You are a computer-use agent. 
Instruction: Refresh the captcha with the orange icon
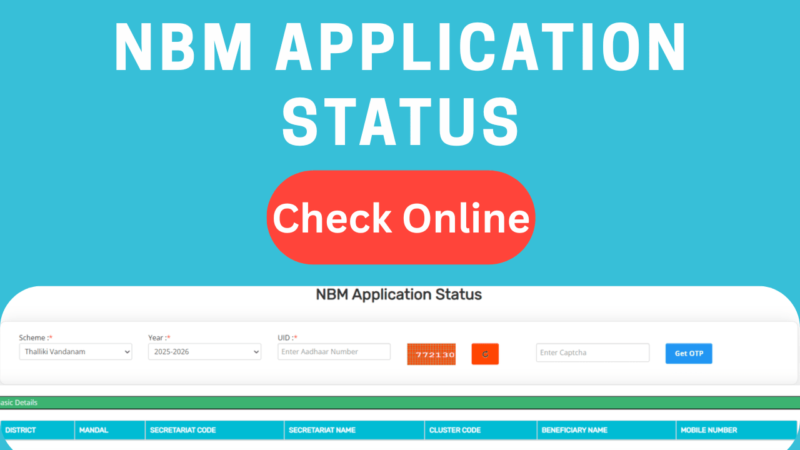(485, 354)
